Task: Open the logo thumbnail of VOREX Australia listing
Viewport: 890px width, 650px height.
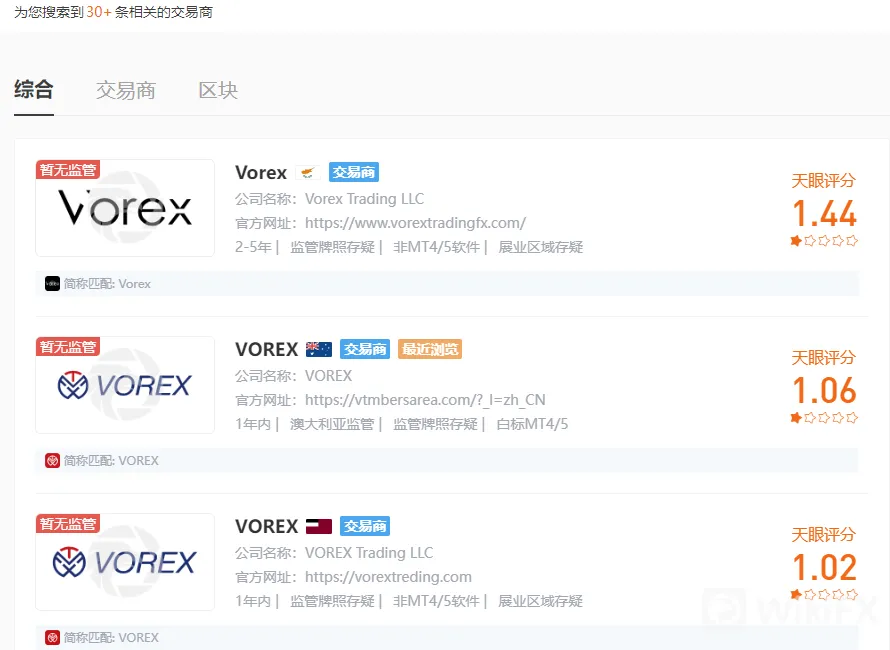Action: (125, 385)
